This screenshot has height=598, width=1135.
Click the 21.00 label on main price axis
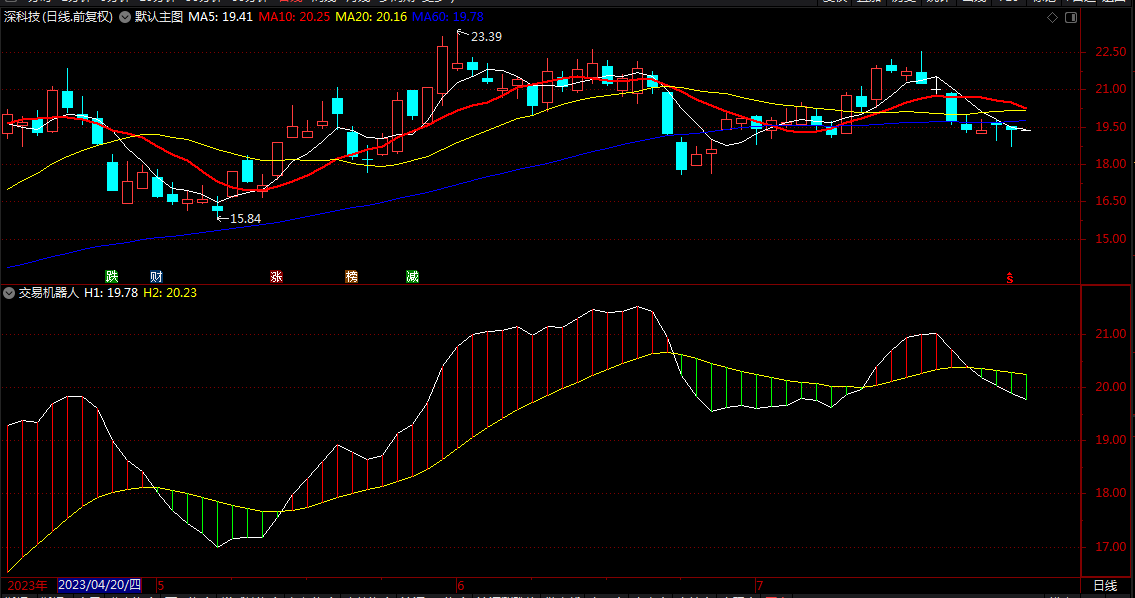pos(1110,89)
